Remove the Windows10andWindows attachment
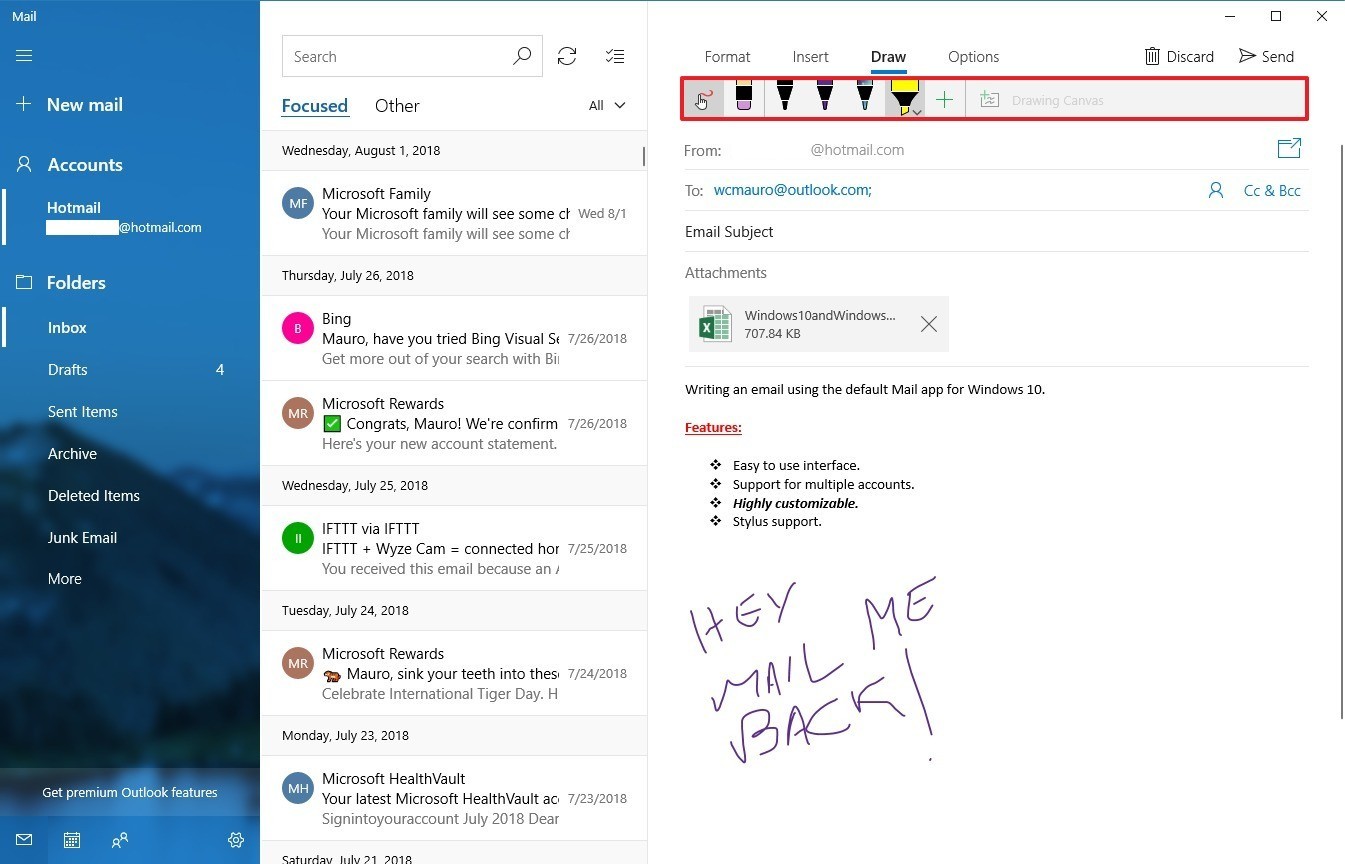 click(928, 323)
